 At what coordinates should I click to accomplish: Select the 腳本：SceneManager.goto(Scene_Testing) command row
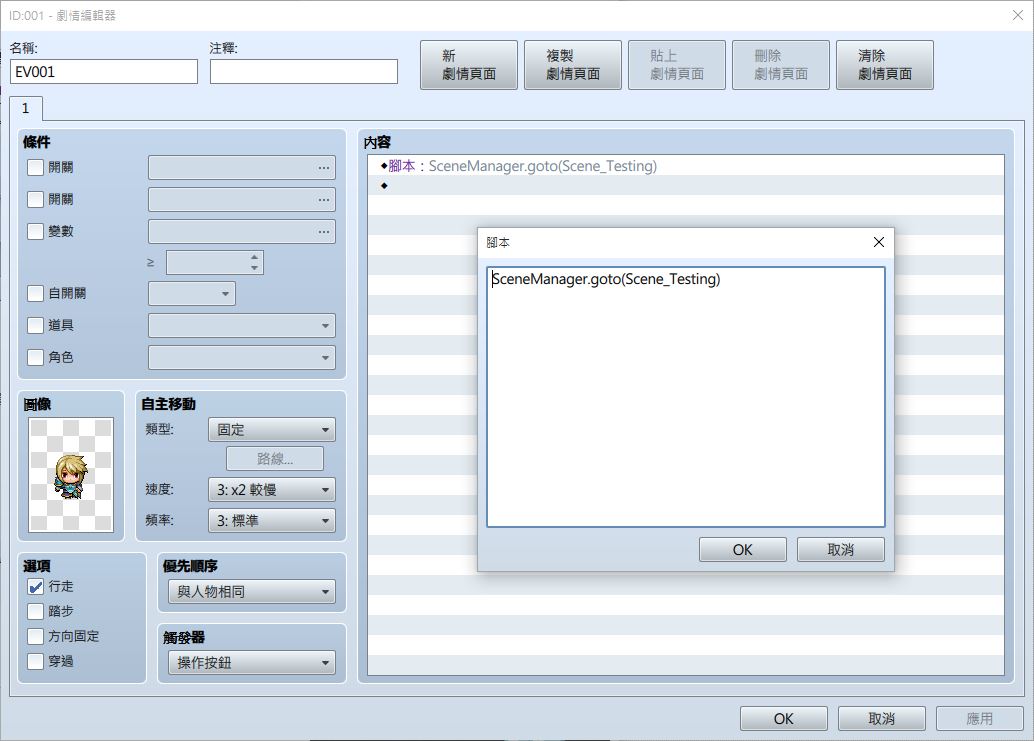686,166
